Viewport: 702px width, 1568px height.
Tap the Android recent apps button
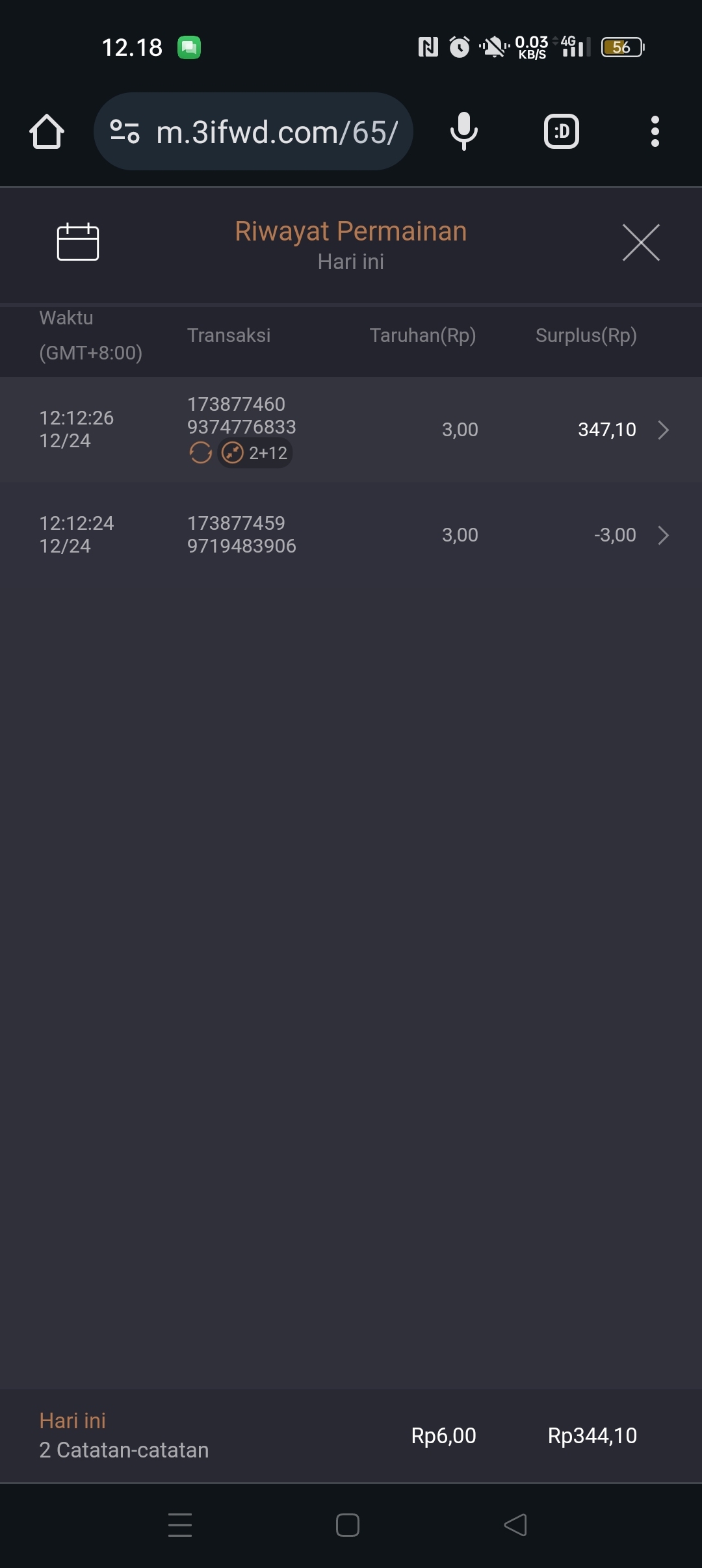coord(180,1524)
